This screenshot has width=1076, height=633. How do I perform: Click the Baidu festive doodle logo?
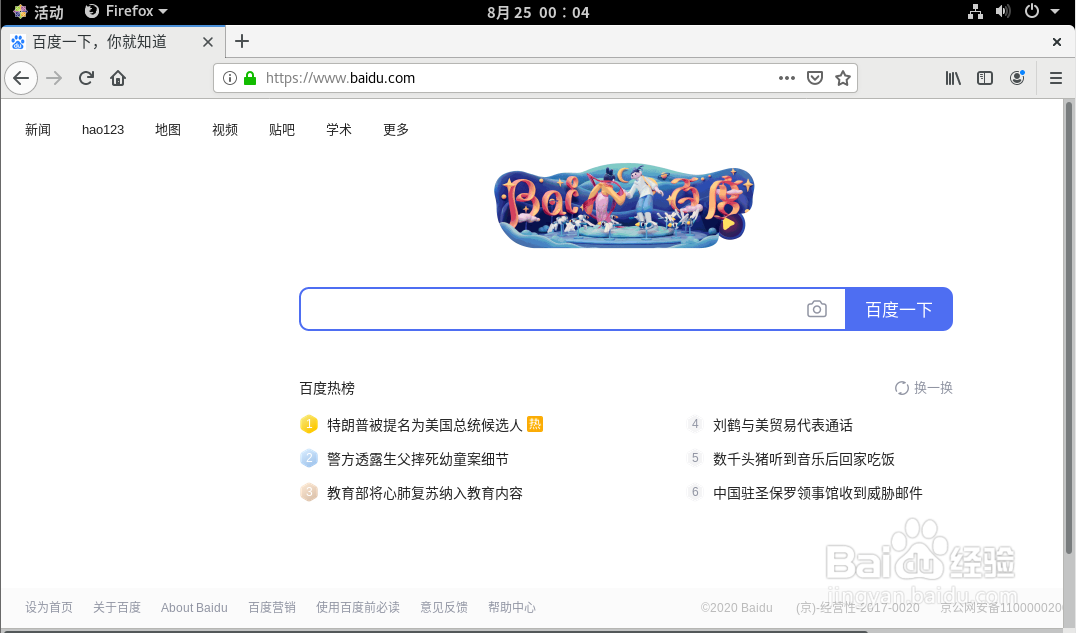coord(624,206)
